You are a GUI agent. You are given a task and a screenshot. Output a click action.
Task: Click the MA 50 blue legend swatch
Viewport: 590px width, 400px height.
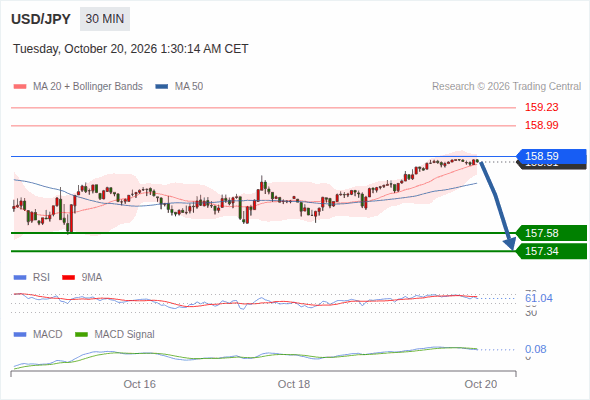(162, 87)
